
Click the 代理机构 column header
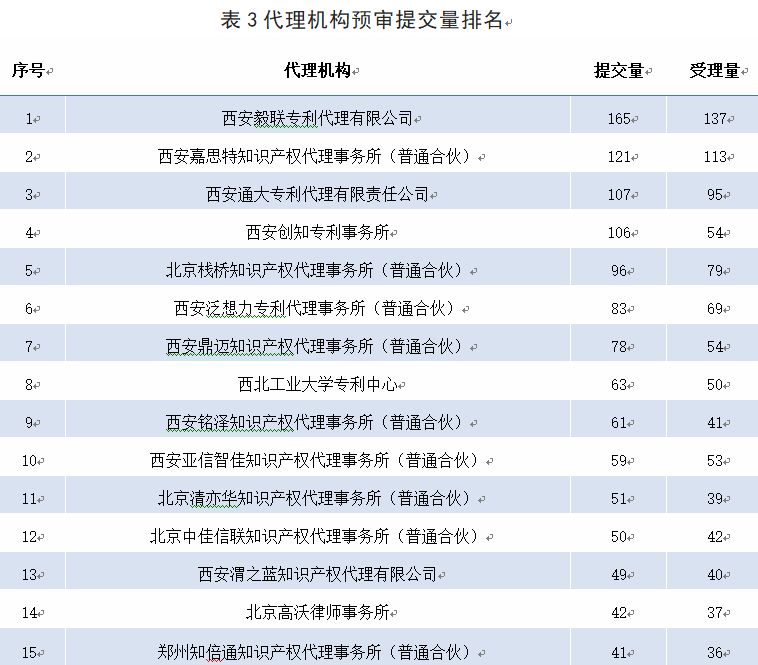(x=317, y=71)
